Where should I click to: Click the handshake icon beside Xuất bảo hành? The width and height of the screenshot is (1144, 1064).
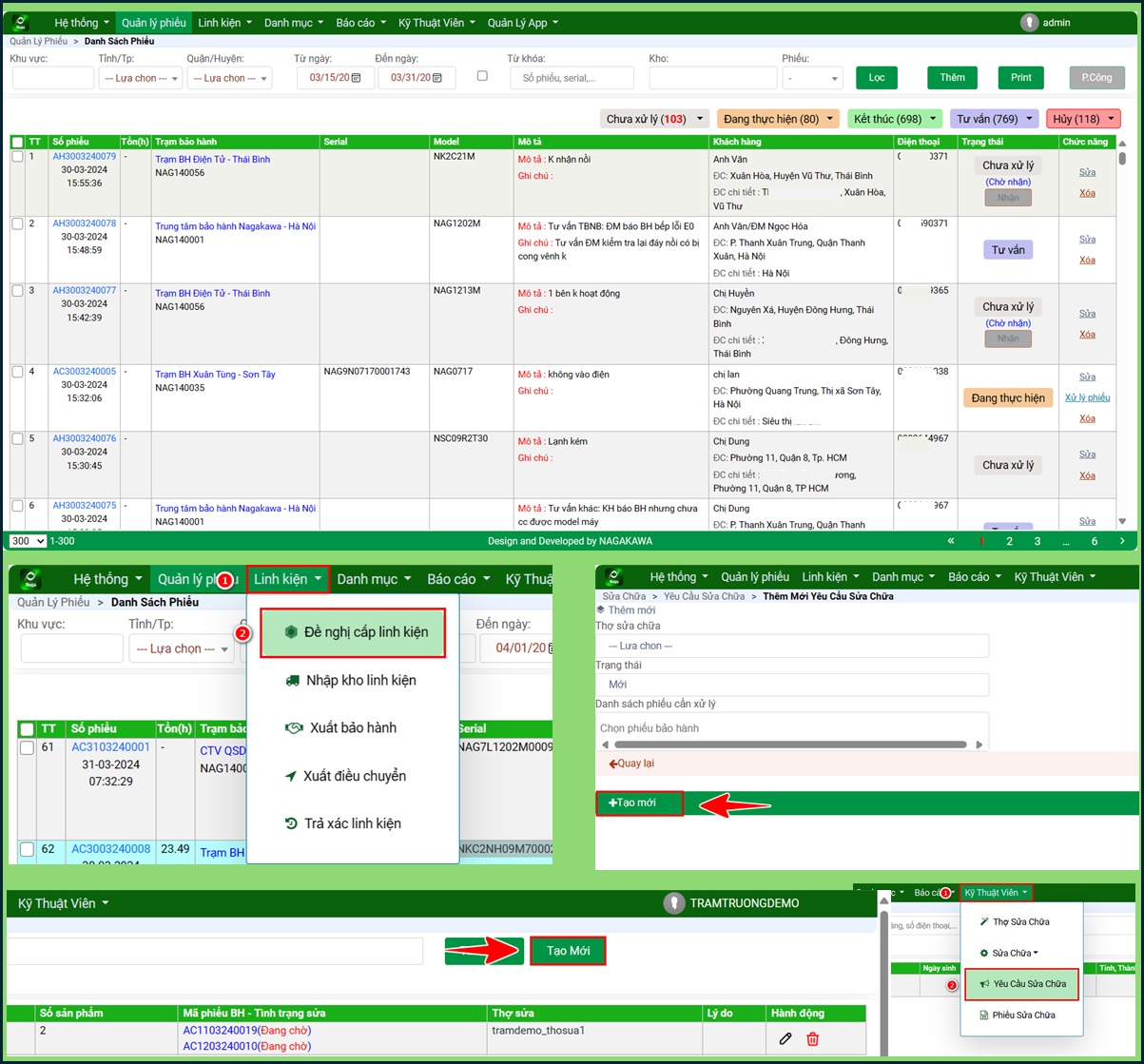pos(293,727)
